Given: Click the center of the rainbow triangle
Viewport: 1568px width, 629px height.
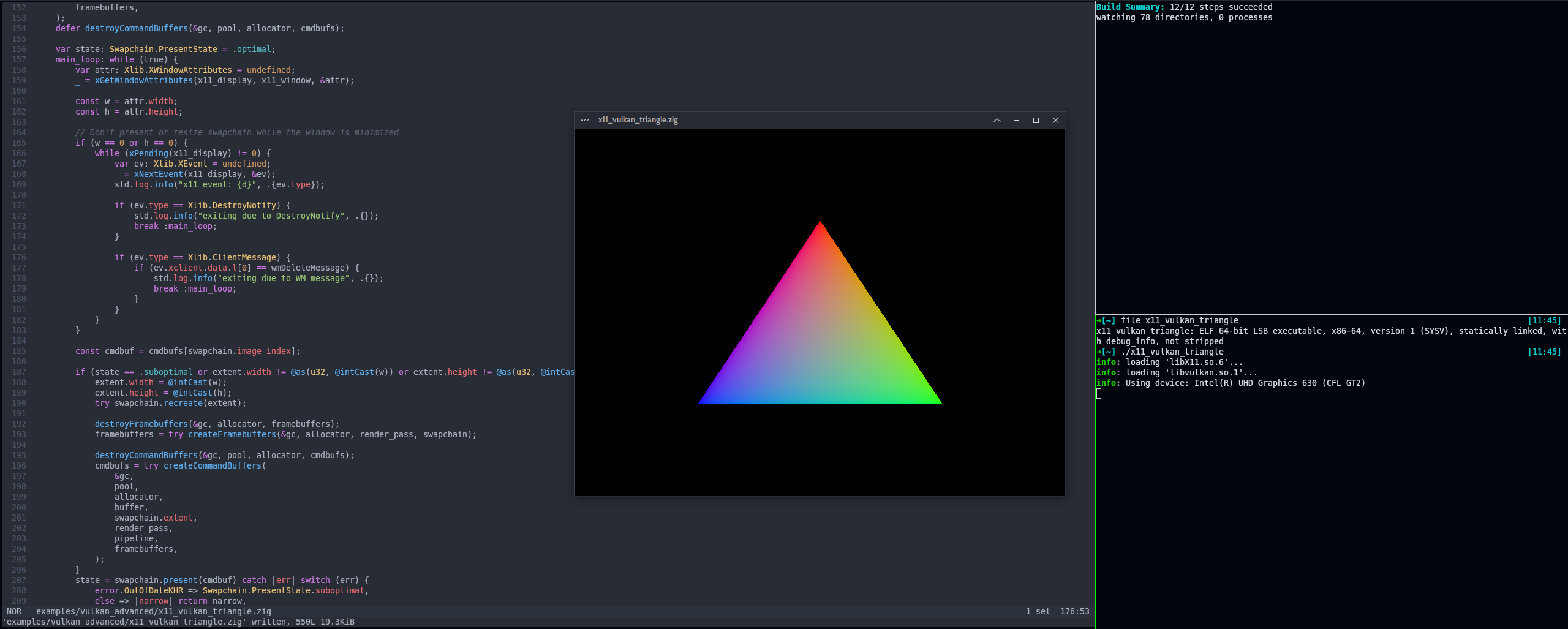Looking at the screenshot, I should [x=820, y=343].
